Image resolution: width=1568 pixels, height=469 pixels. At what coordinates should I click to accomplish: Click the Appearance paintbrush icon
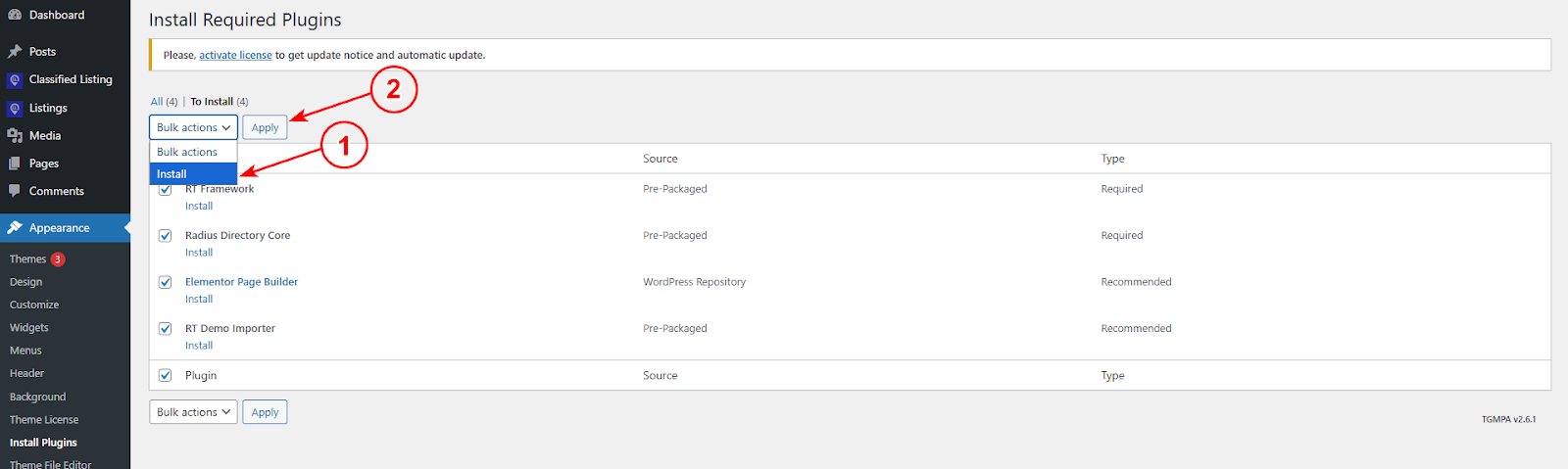tap(15, 227)
